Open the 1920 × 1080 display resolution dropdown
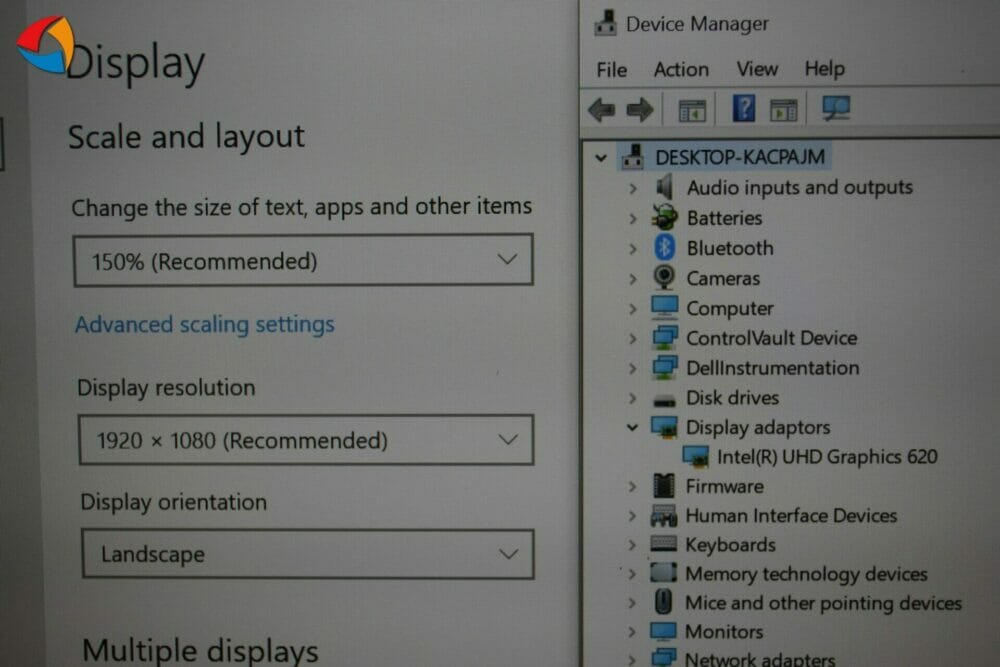Screen dimensions: 1000x667 [x=306, y=440]
